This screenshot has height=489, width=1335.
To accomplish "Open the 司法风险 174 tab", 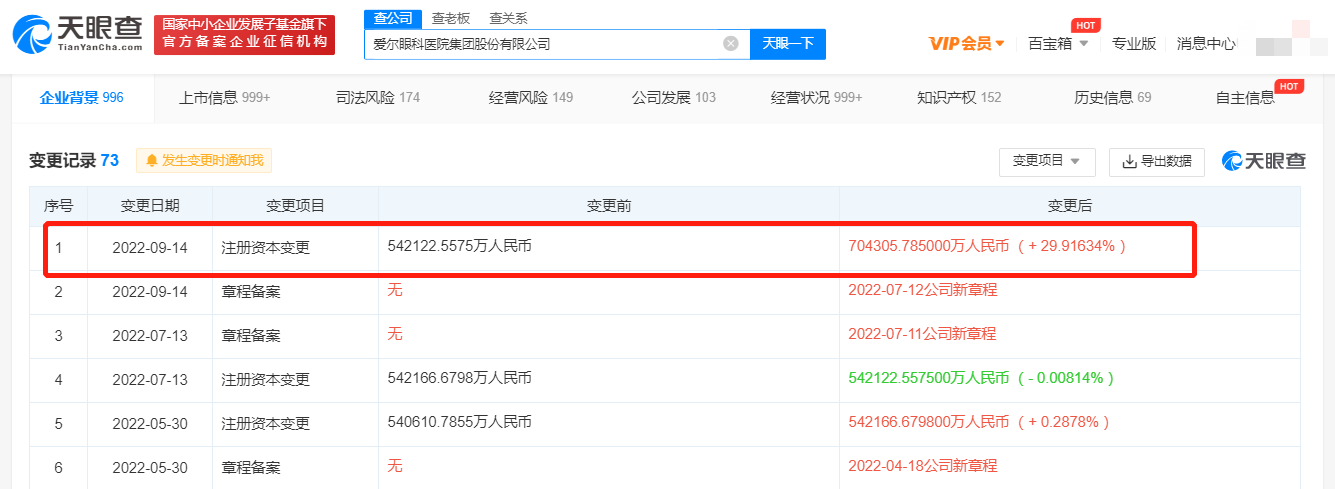I will point(378,98).
